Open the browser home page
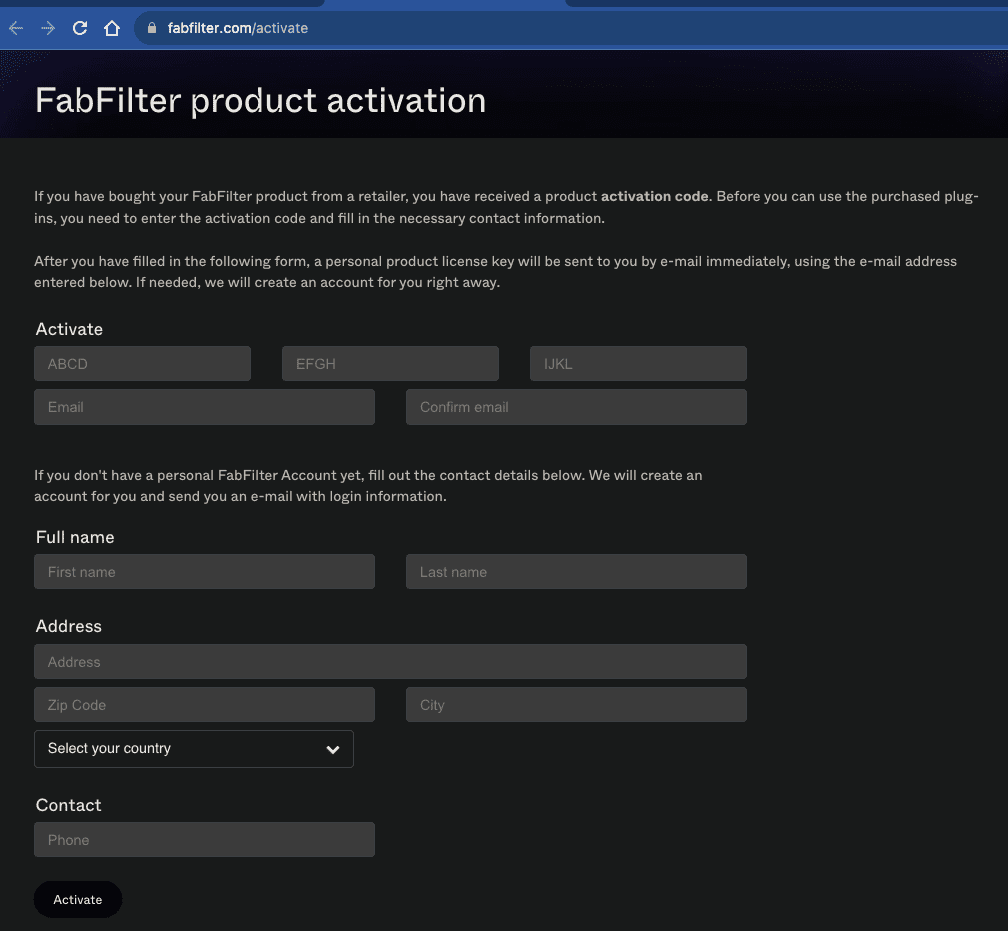Image resolution: width=1008 pixels, height=931 pixels. click(112, 28)
